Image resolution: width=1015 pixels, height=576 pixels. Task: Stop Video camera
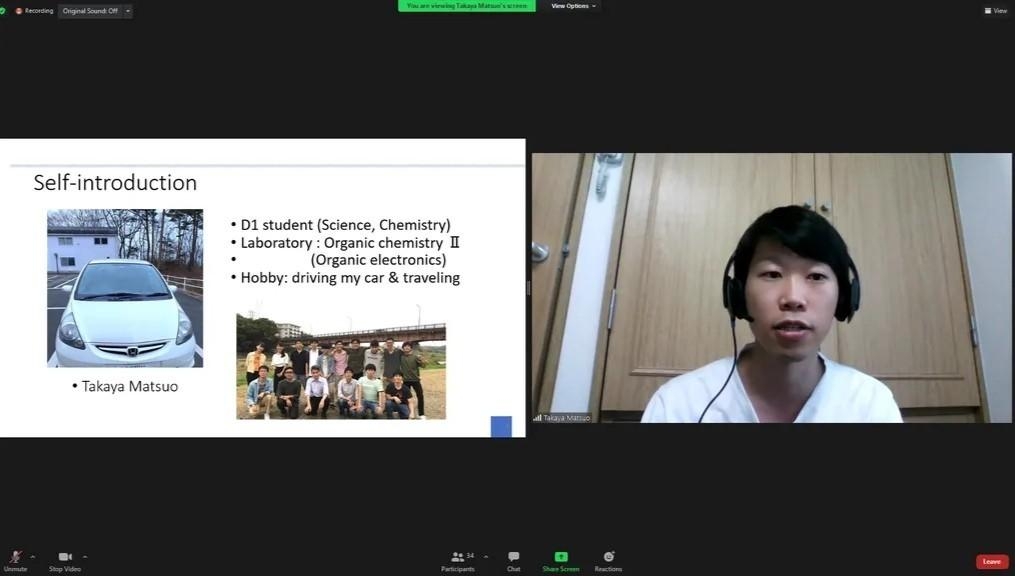(x=65, y=558)
